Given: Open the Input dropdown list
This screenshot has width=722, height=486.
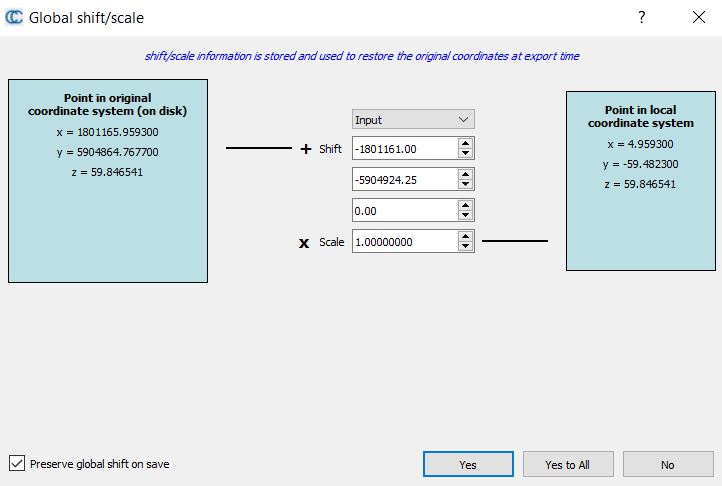Looking at the screenshot, I should 413,119.
